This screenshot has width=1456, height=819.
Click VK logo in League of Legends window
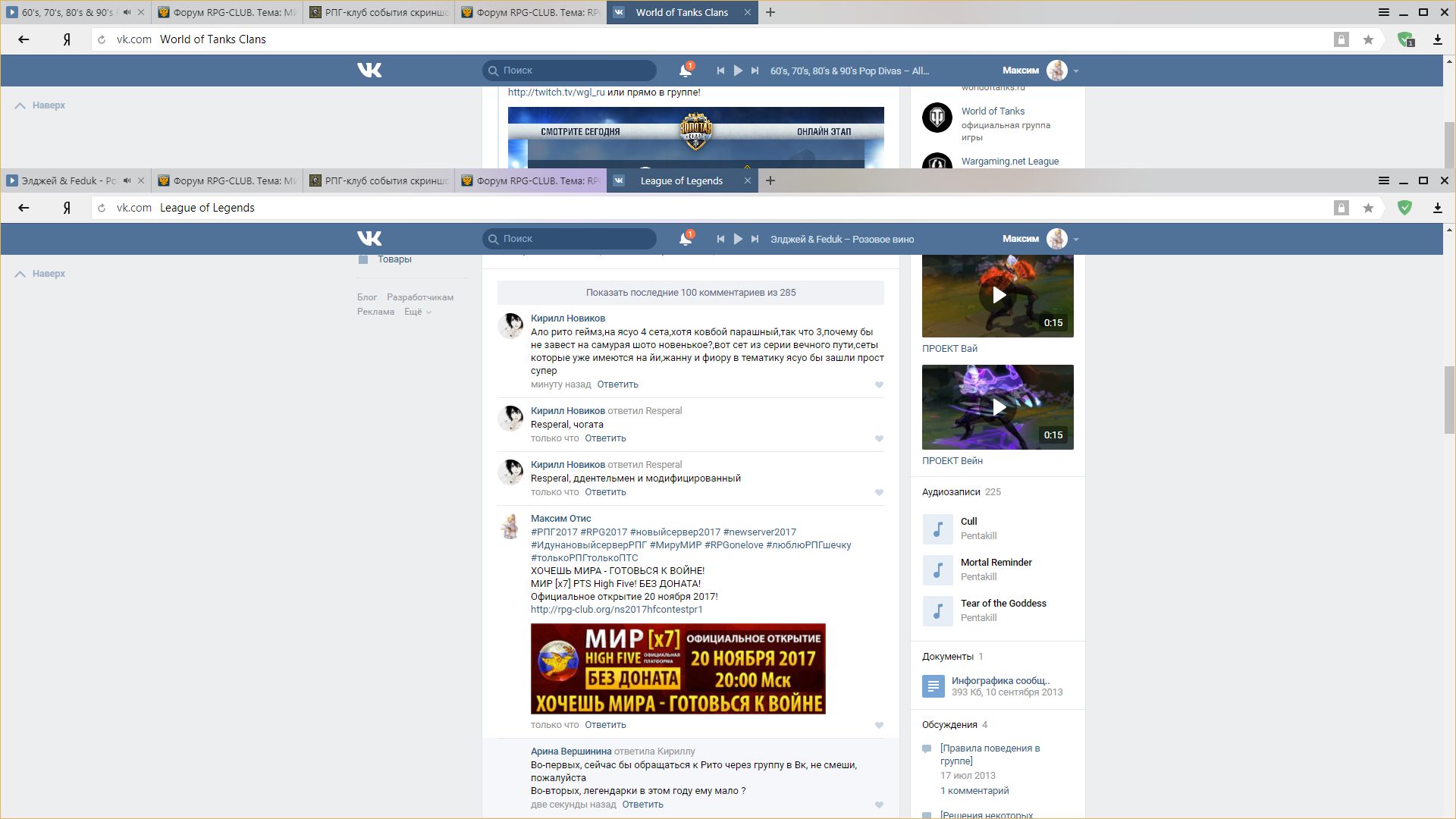[369, 239]
